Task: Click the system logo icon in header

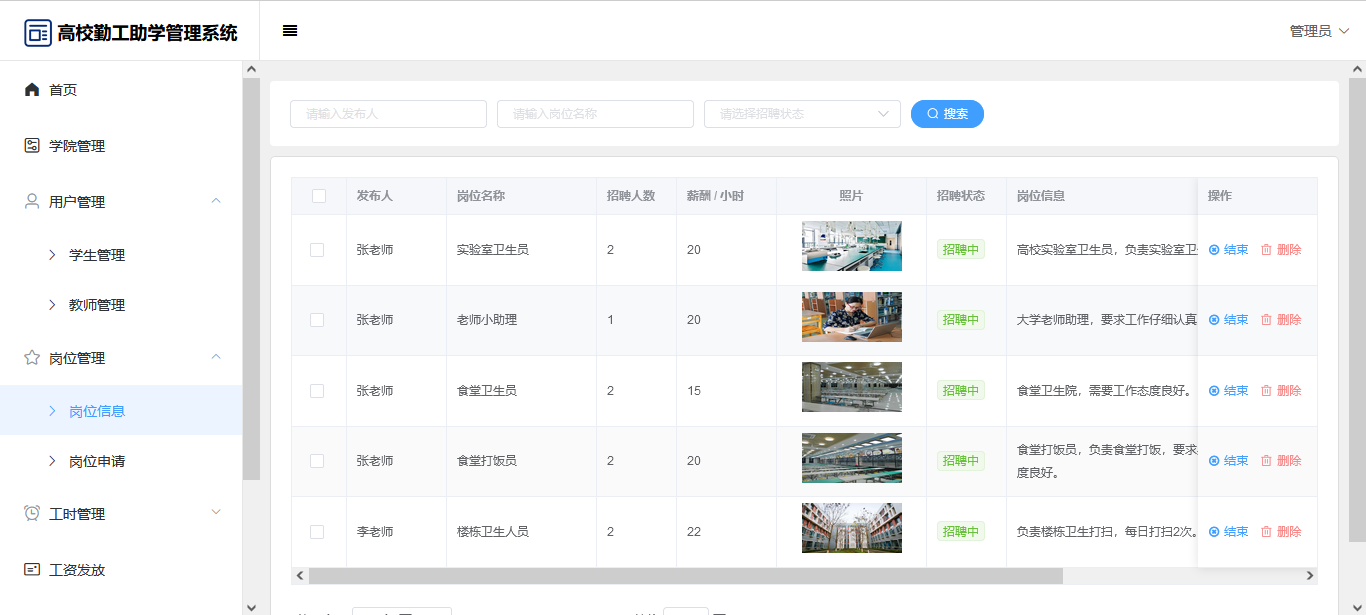Action: (38, 33)
